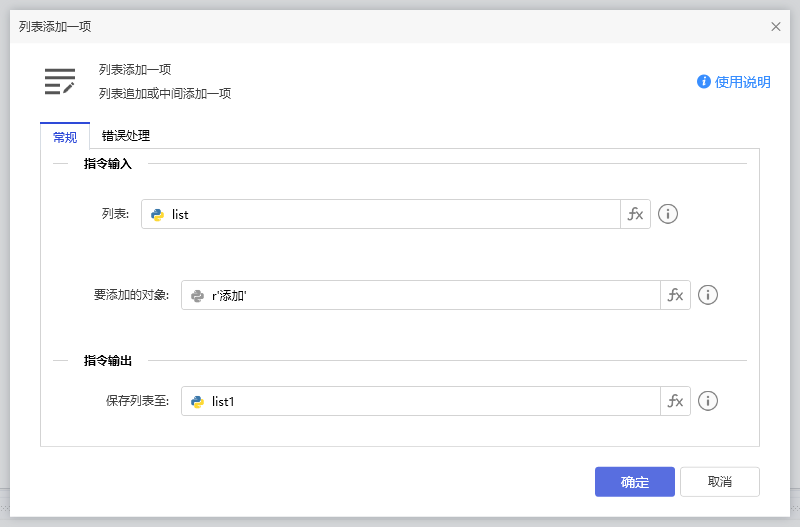
Task: Switch to the 错误处理 tab
Action: tap(126, 137)
